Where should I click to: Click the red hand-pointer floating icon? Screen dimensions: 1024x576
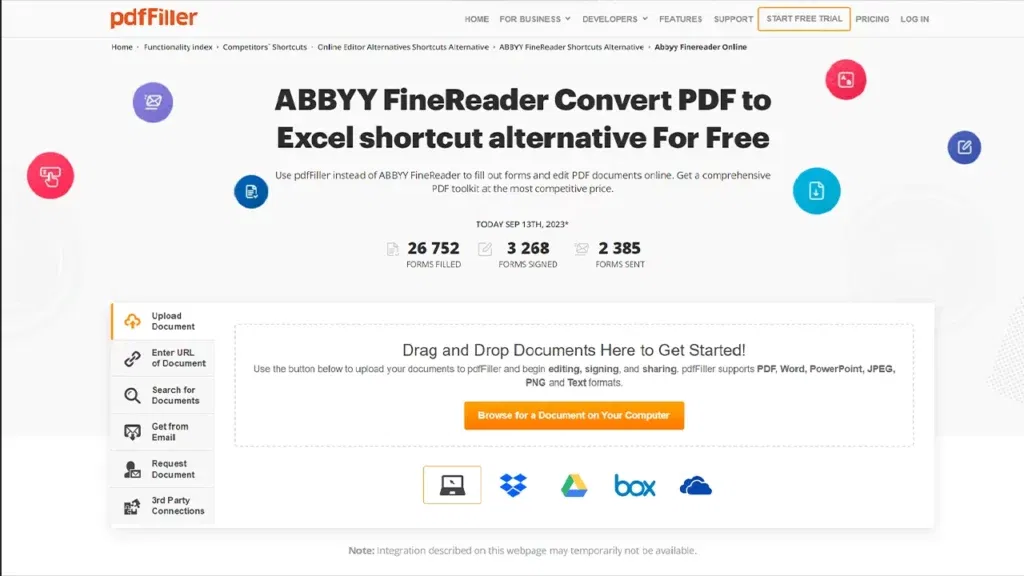pyautogui.click(x=50, y=176)
